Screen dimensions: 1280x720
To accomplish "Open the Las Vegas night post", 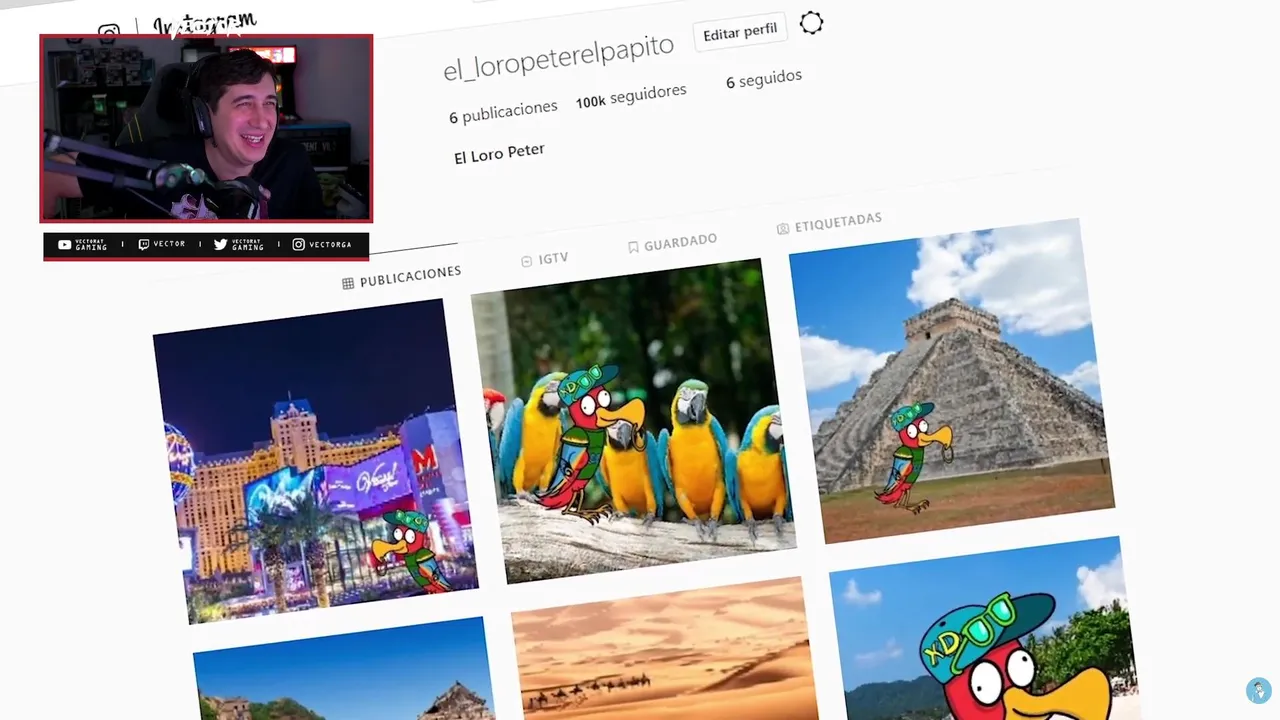I will 315,461.
